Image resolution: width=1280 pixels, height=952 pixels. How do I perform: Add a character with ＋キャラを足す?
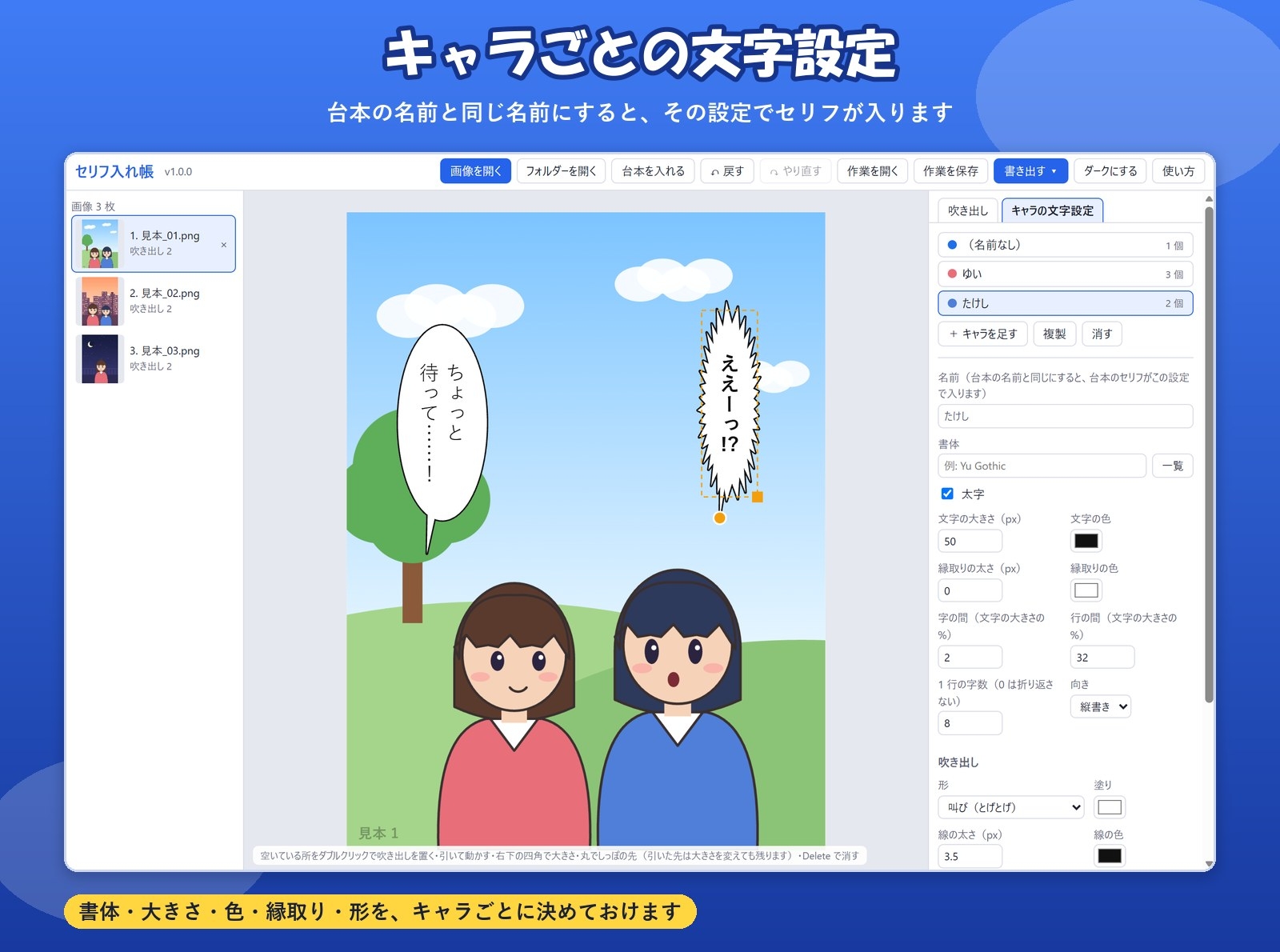pyautogui.click(x=982, y=334)
